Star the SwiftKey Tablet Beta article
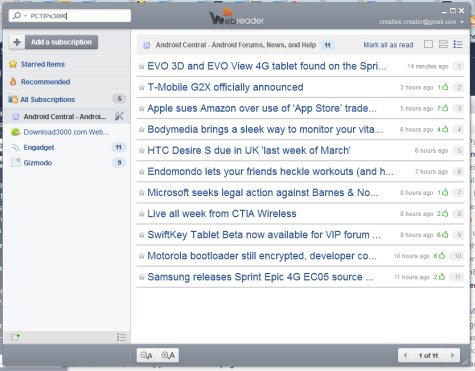This screenshot has width=475, height=371. click(x=142, y=235)
